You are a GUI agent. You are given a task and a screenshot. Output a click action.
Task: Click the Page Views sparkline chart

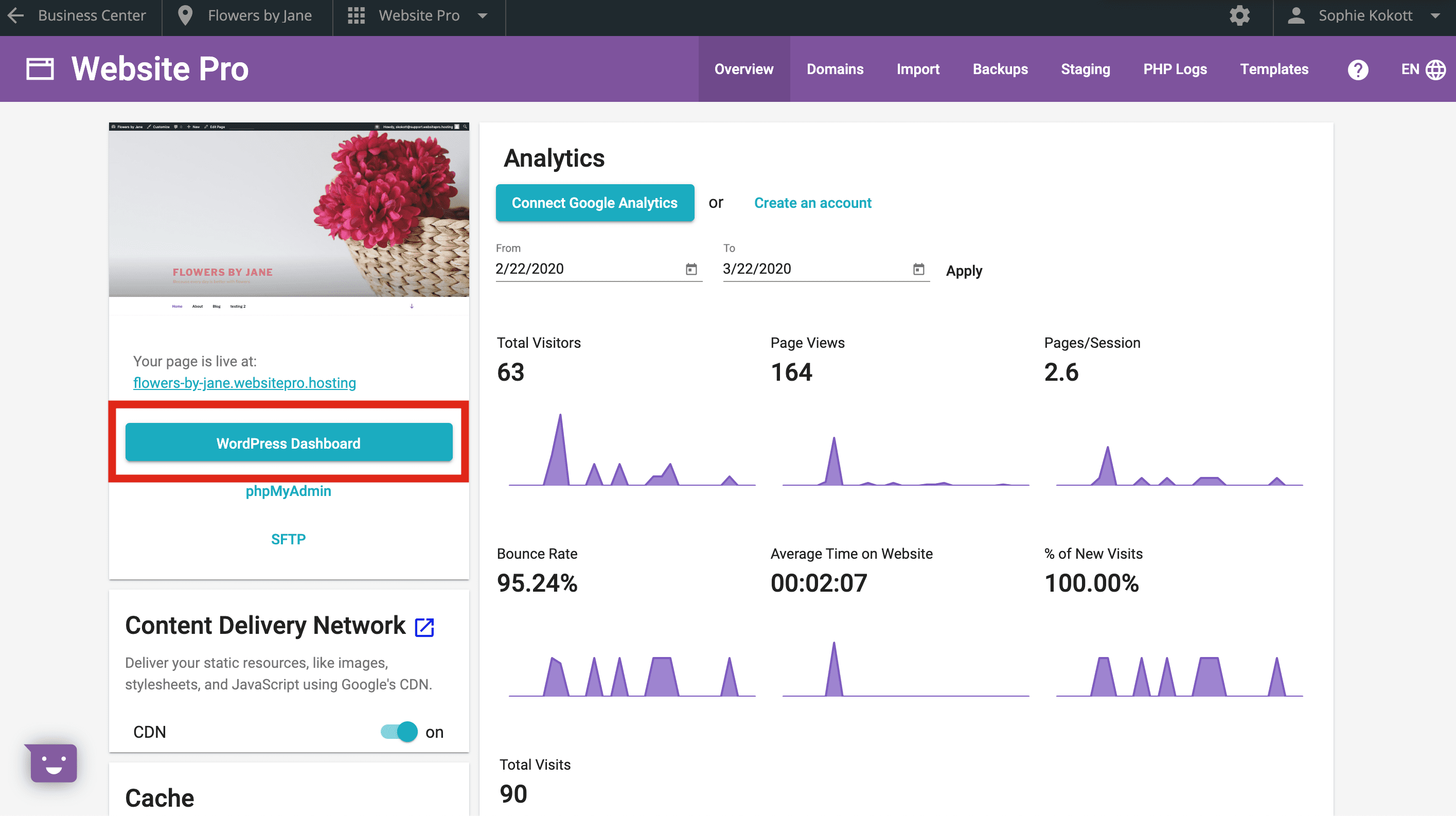(905, 461)
